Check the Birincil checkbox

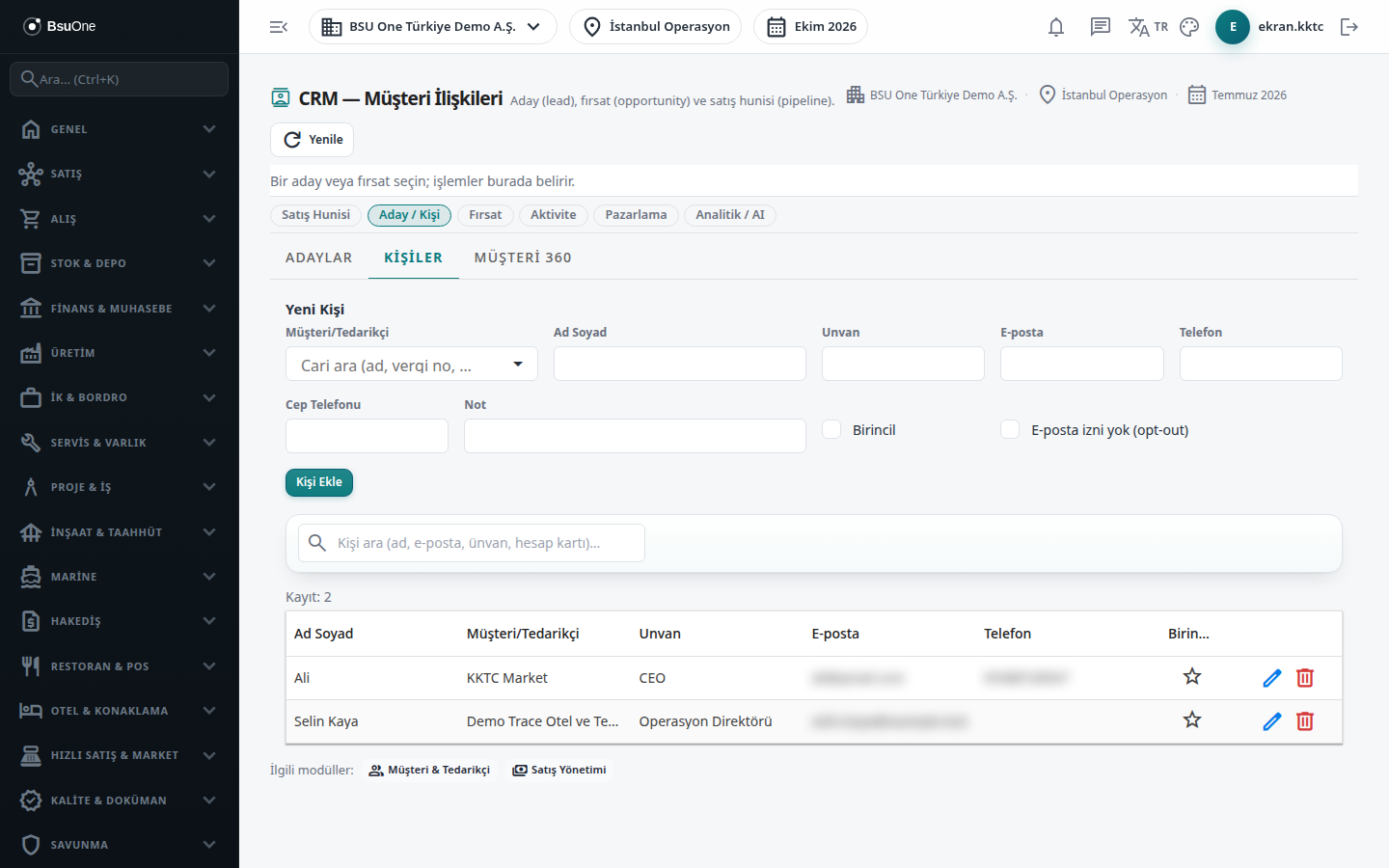tap(831, 429)
